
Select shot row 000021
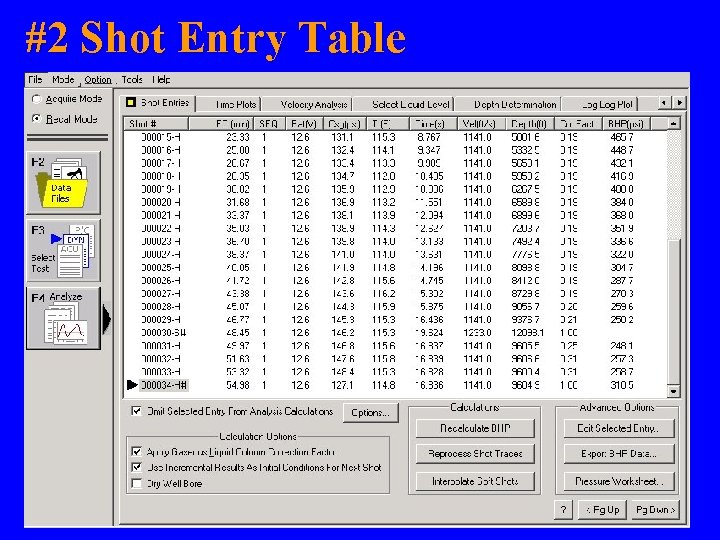[x=395, y=215]
